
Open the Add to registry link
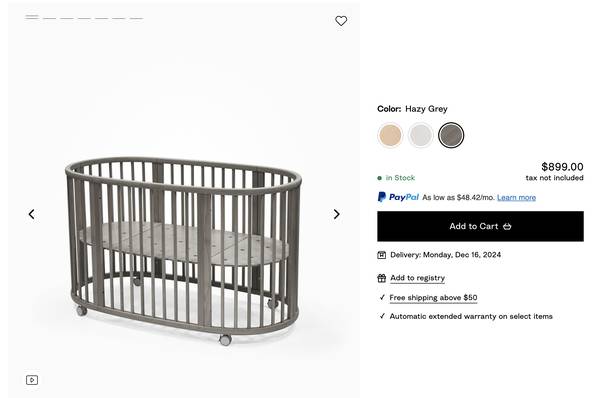417,278
